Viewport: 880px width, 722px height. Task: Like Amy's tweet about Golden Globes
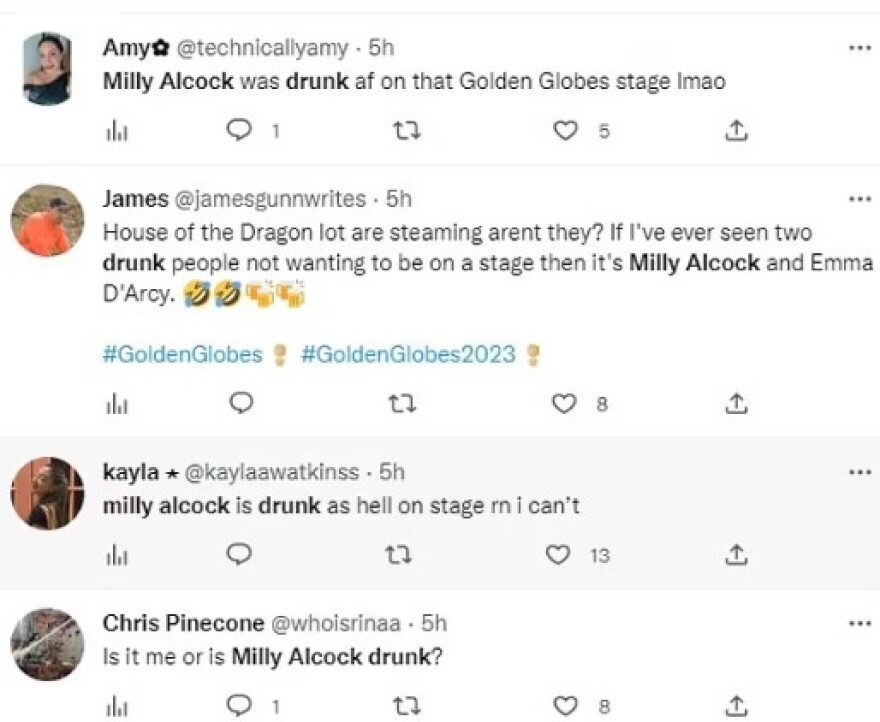point(566,130)
